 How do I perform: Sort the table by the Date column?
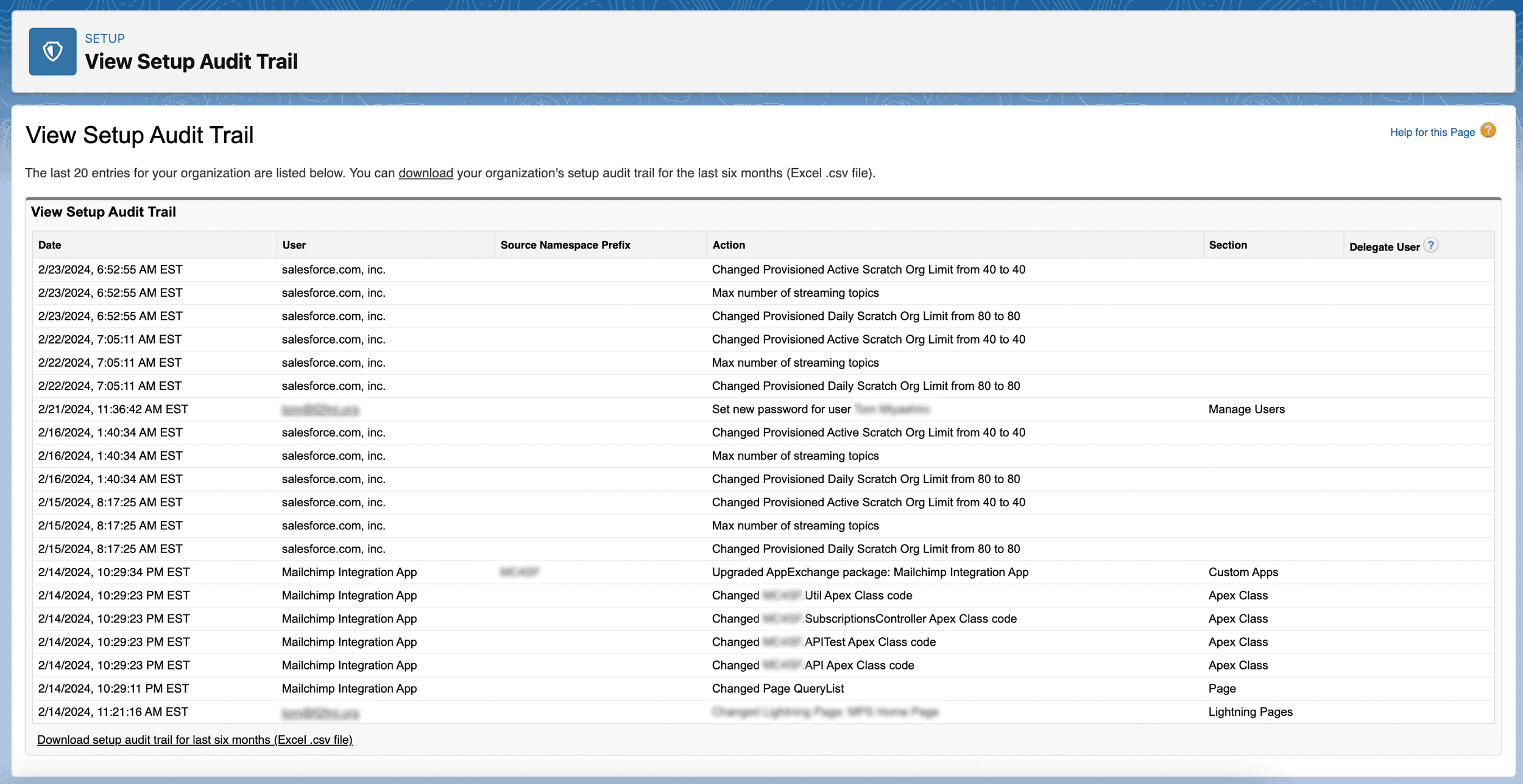(x=49, y=244)
